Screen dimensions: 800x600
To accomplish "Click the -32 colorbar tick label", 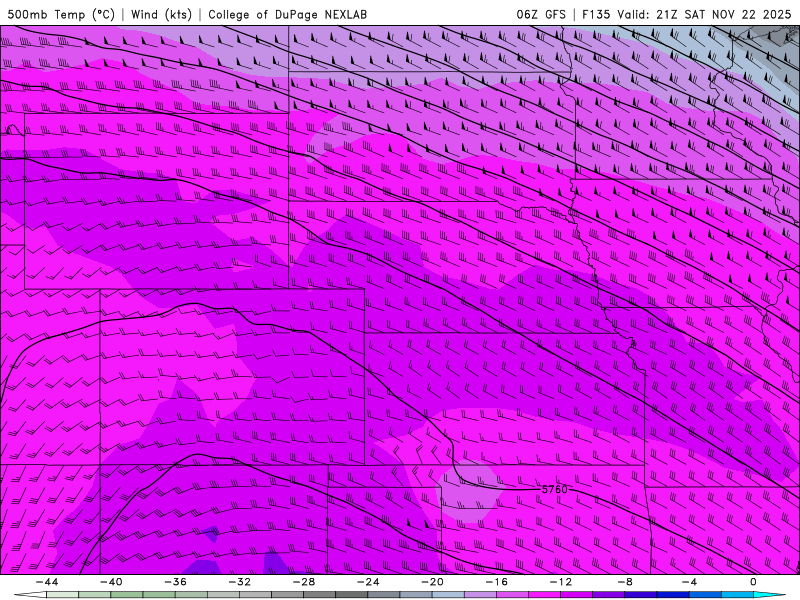I will (240, 582).
